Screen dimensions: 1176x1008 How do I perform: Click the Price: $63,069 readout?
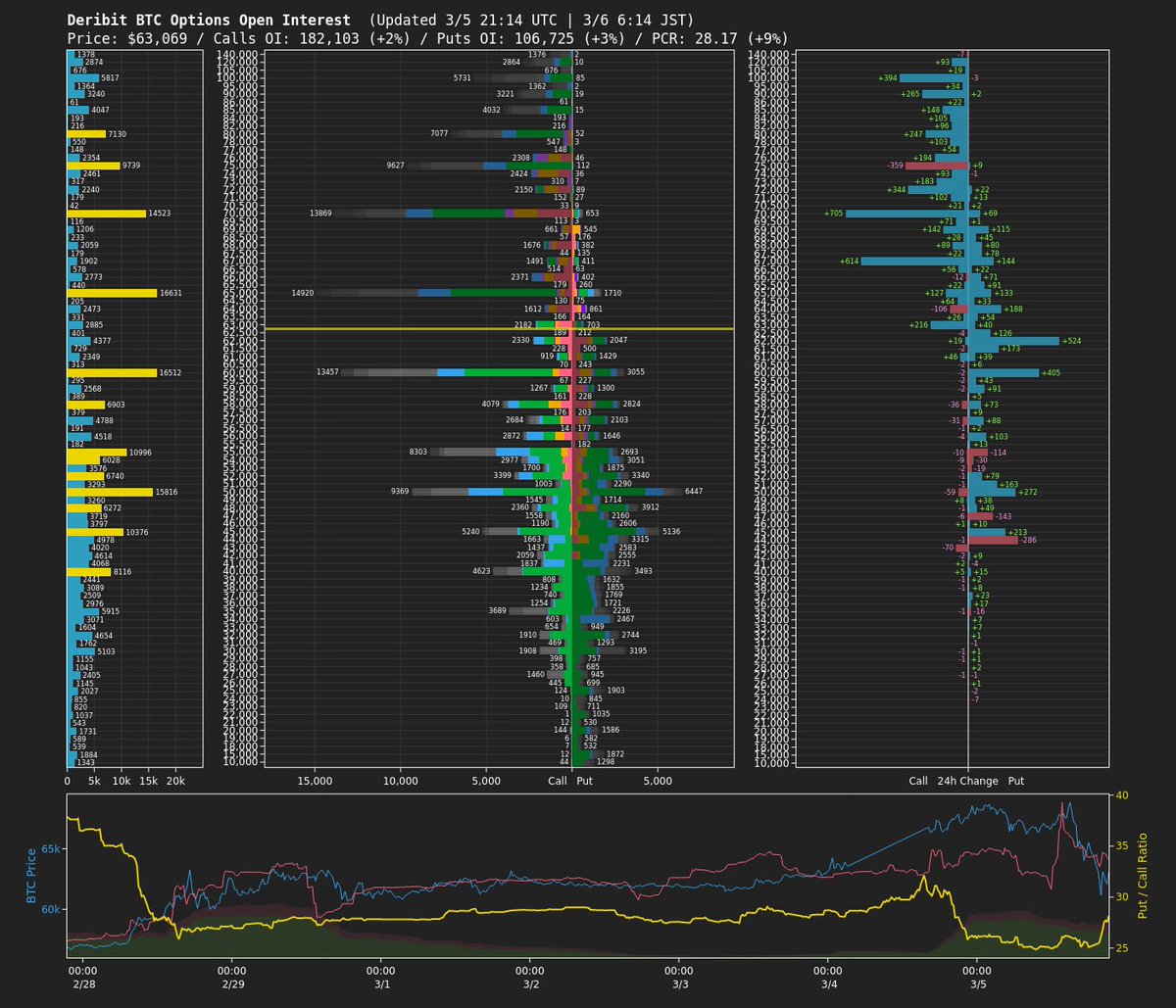coord(126,38)
